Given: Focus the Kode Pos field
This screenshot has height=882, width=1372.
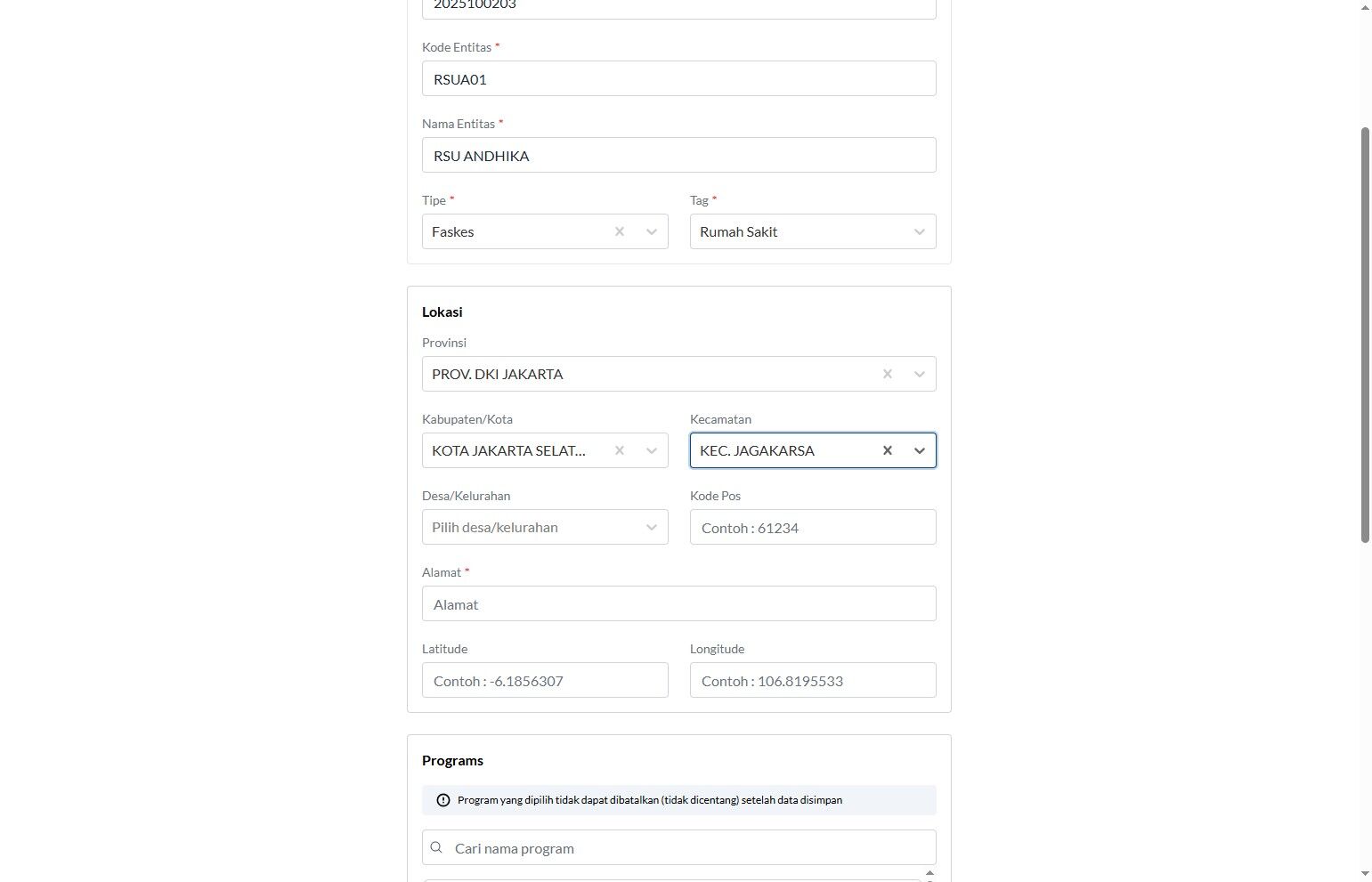Looking at the screenshot, I should 812,527.
